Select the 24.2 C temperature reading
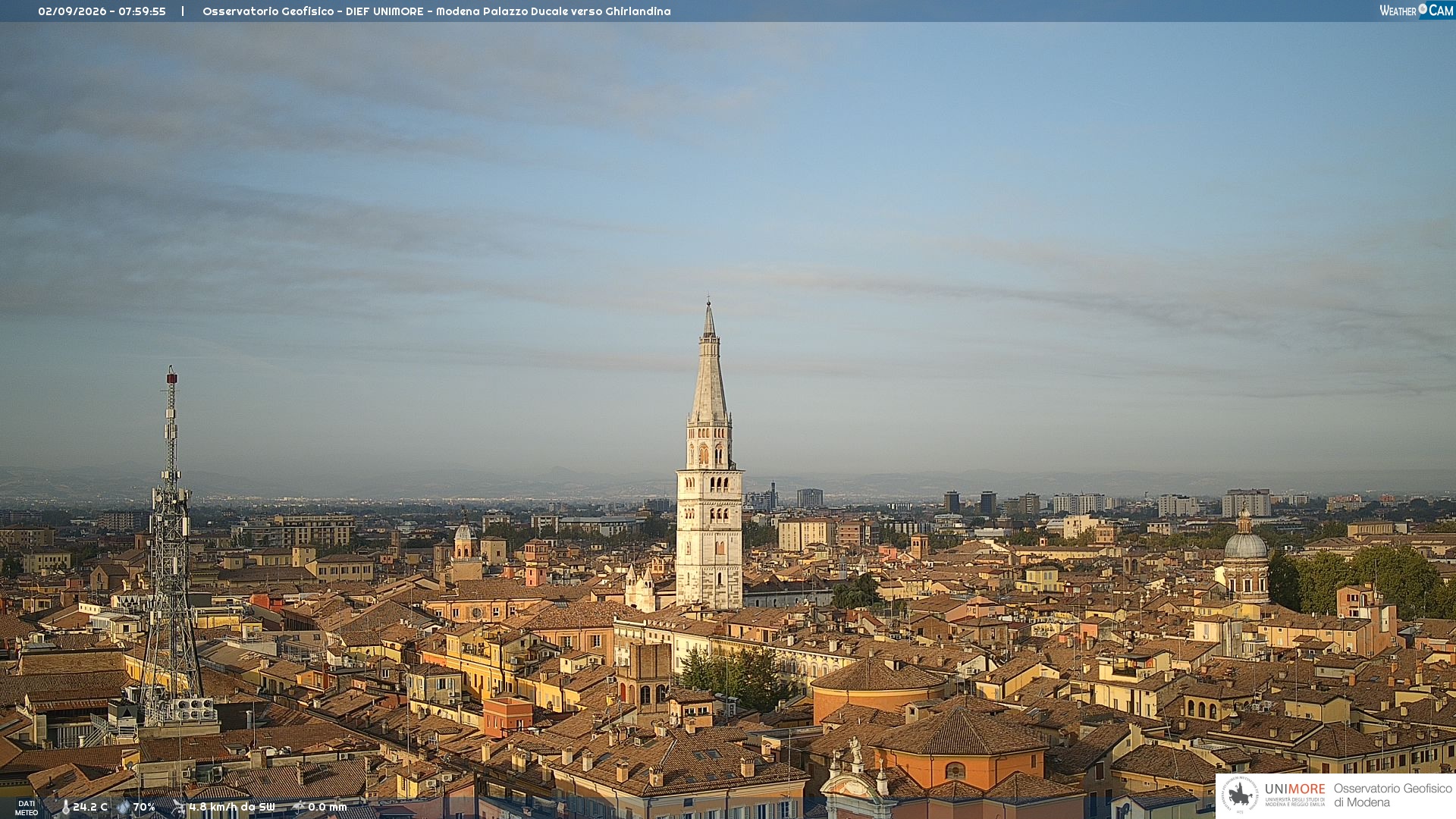The height and width of the screenshot is (819, 1456). 90,807
